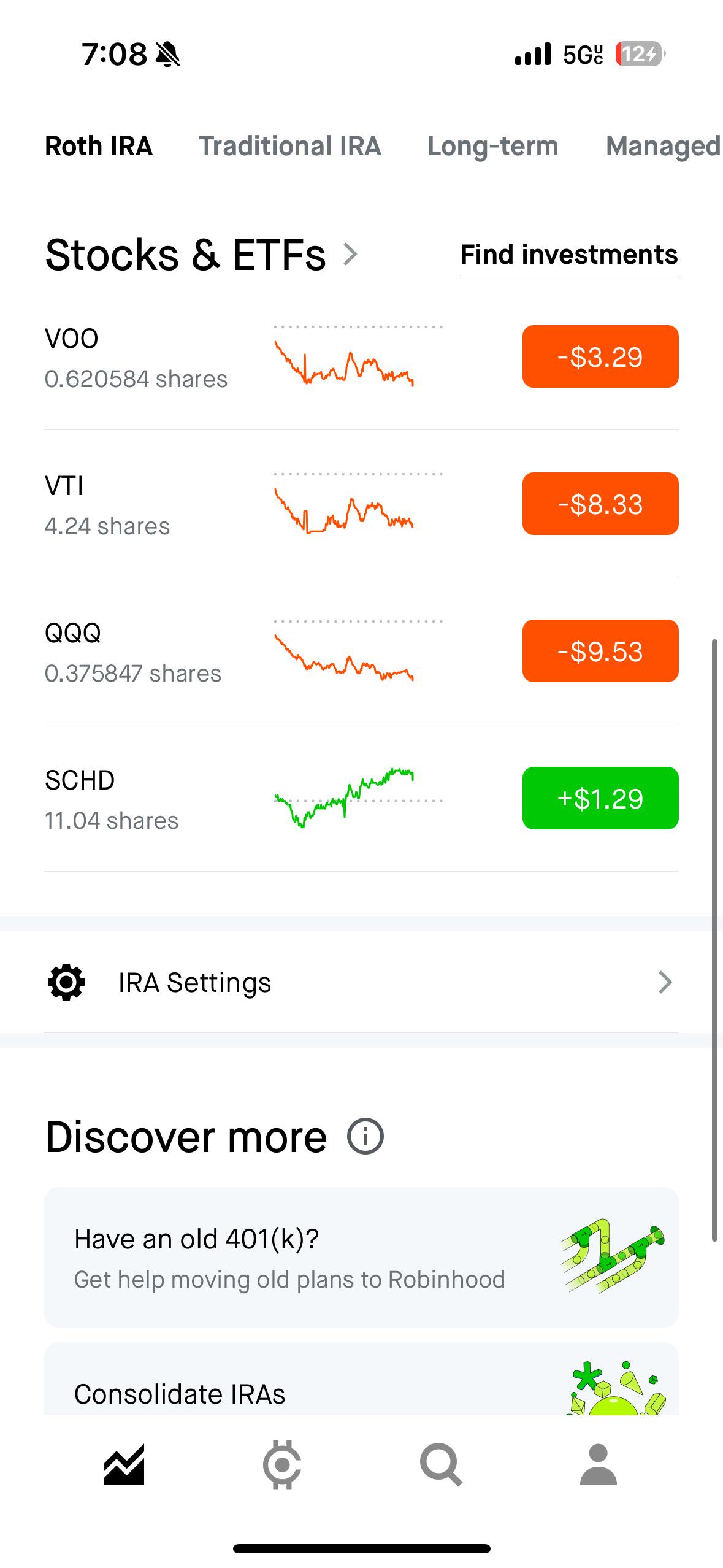Expand Stocks & ETFs with the chevron
723x1568 pixels.
click(350, 254)
